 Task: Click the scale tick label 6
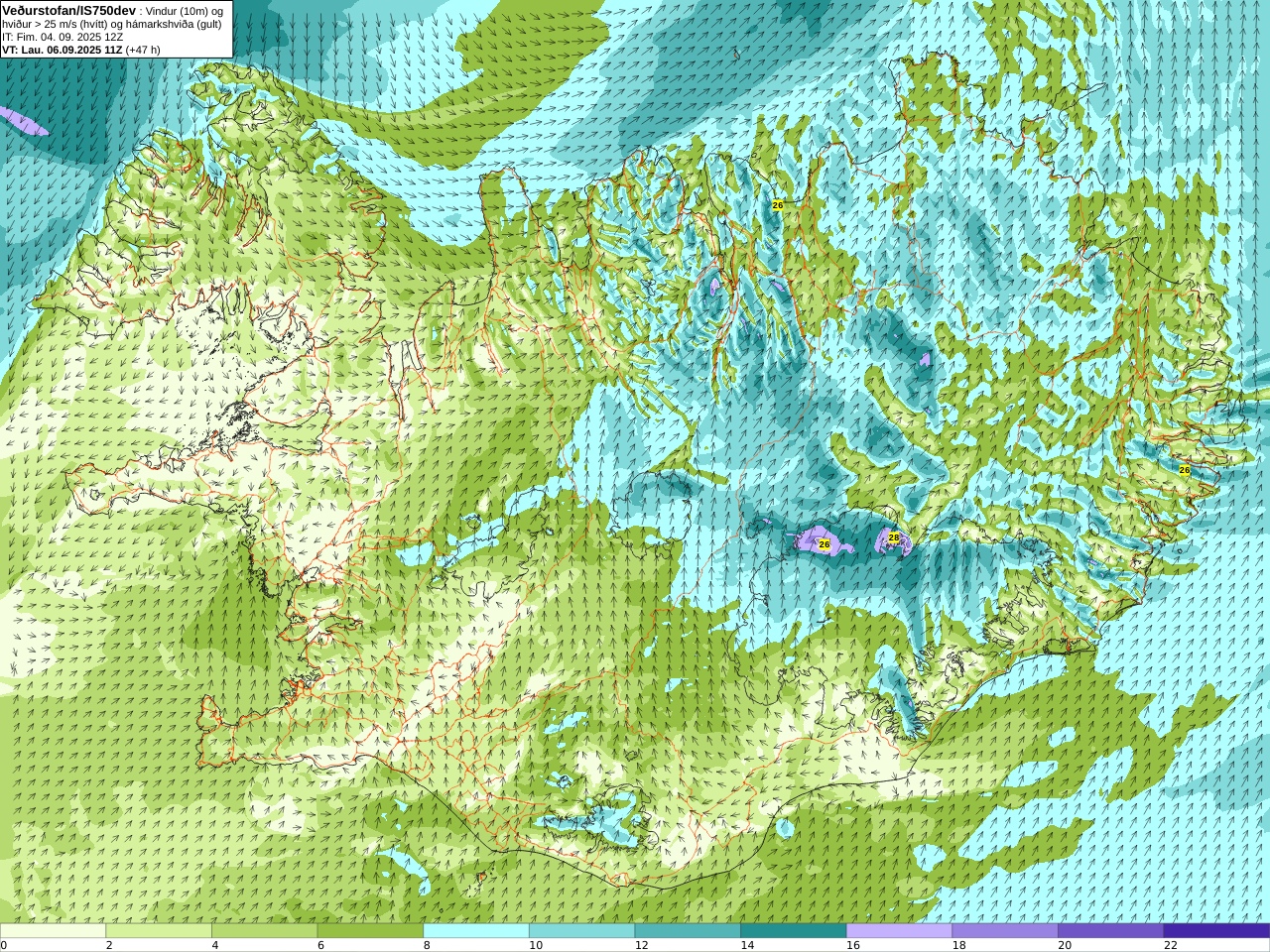point(321,945)
